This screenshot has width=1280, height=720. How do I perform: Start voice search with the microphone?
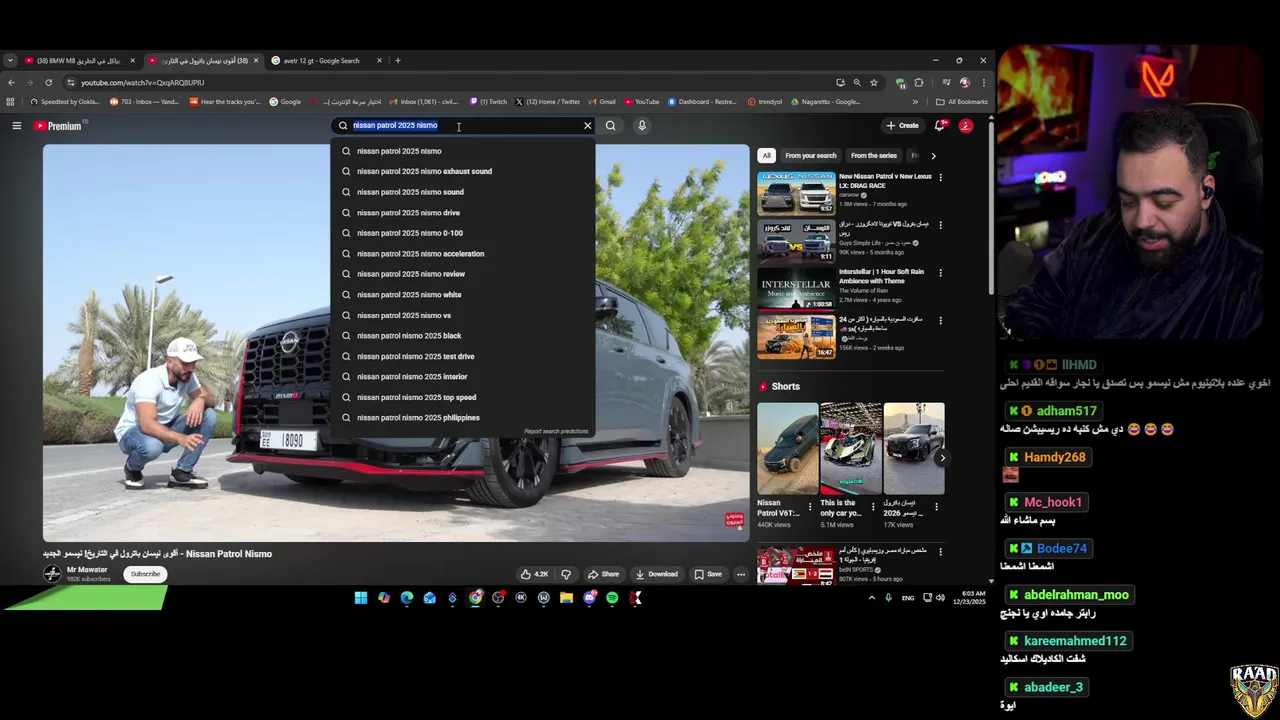pyautogui.click(x=642, y=126)
